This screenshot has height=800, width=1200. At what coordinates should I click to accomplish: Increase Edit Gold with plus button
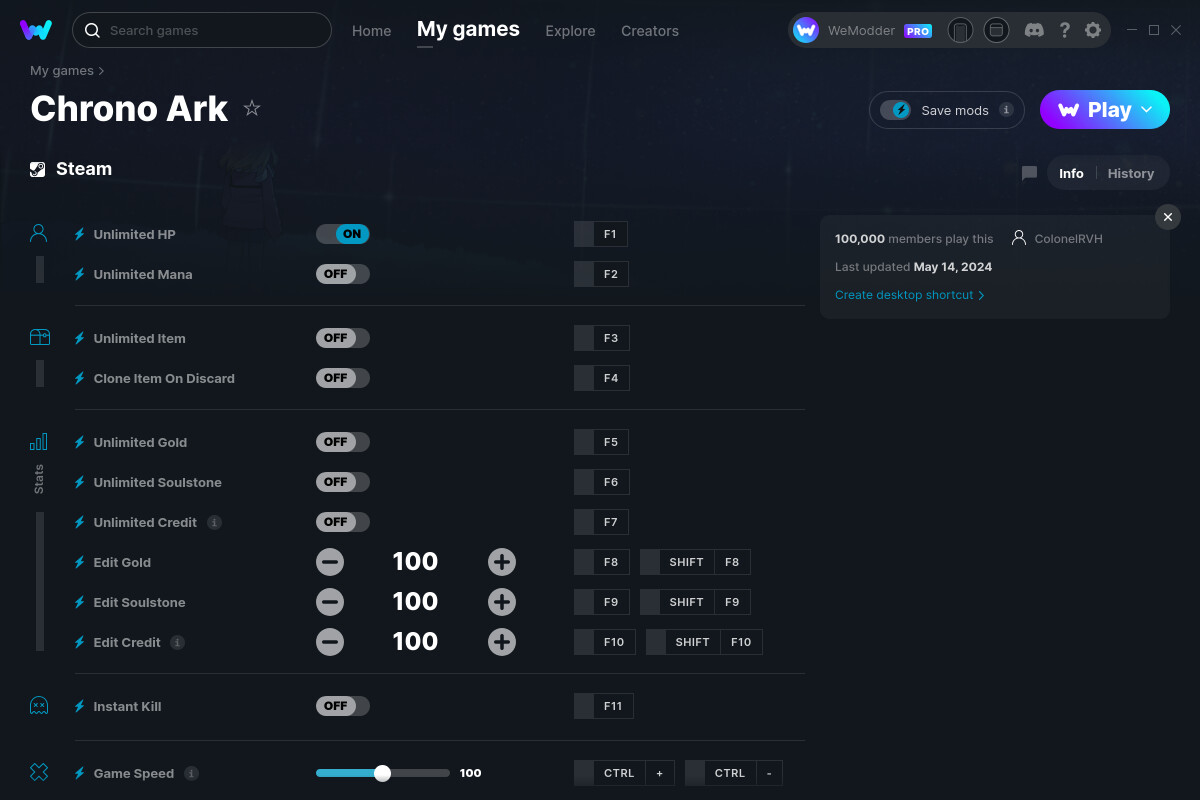click(x=502, y=562)
